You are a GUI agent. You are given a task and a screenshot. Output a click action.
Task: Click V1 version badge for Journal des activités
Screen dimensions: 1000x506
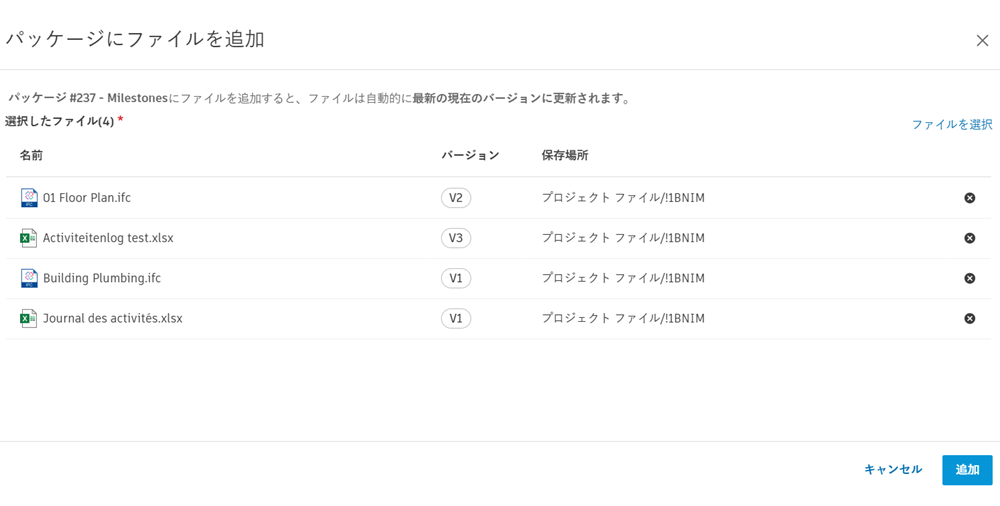click(x=456, y=318)
